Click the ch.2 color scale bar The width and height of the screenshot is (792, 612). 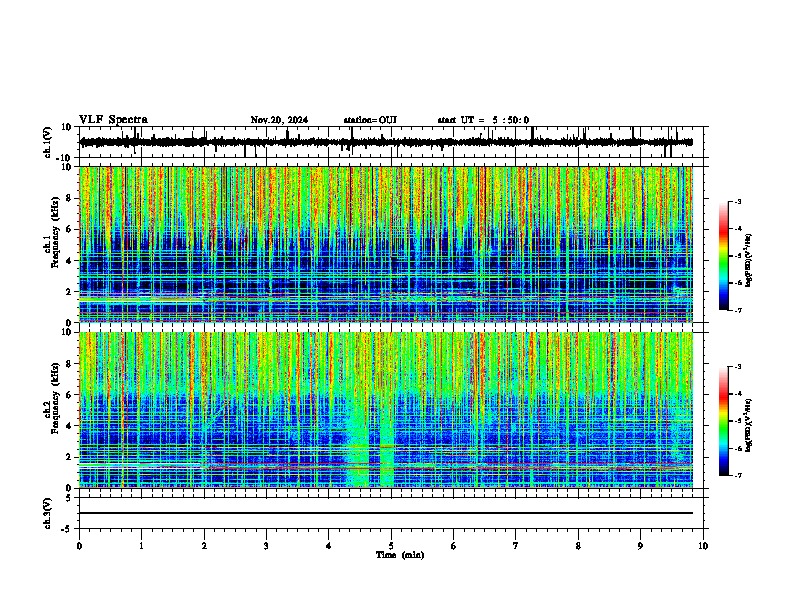click(x=724, y=421)
